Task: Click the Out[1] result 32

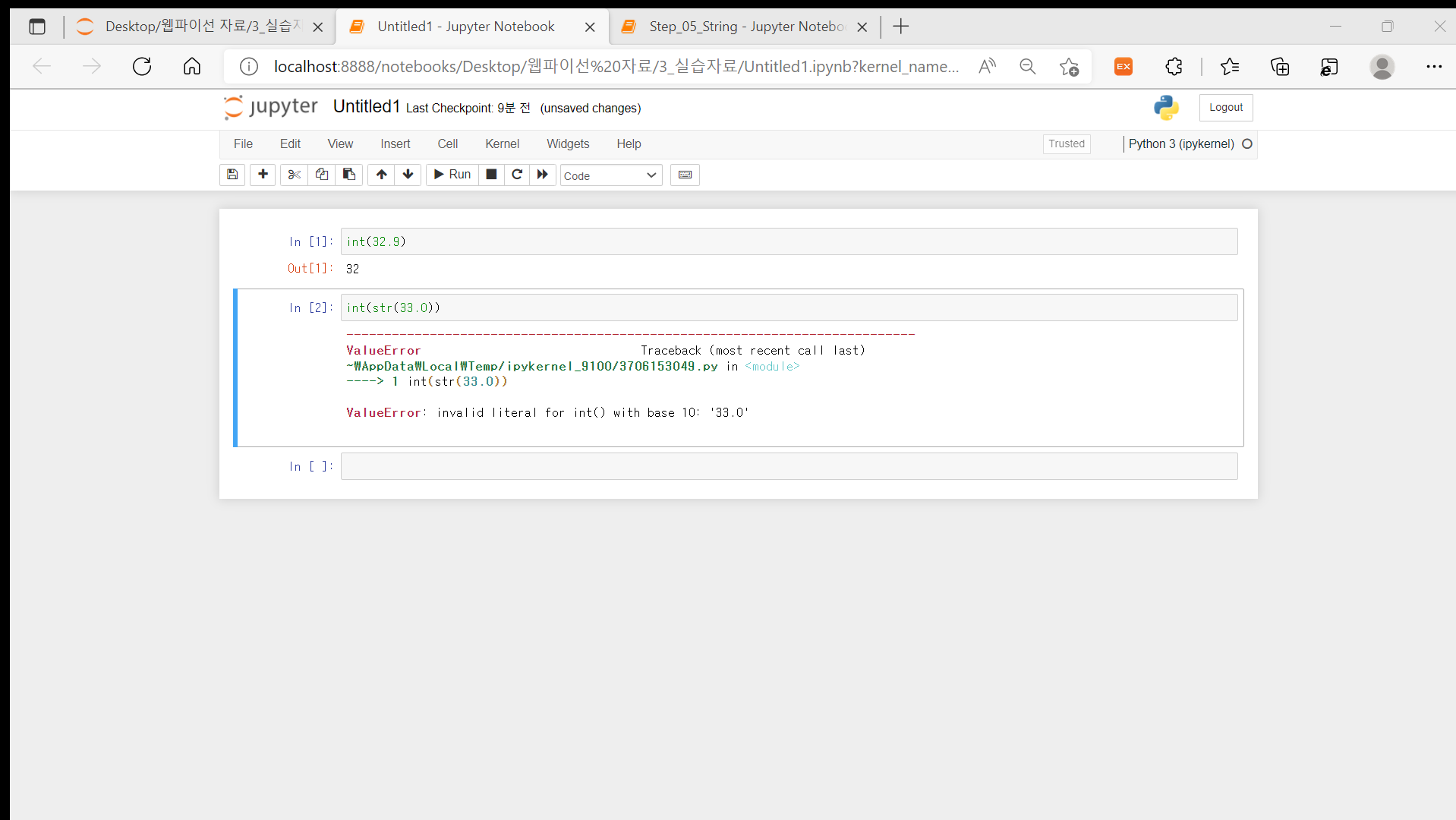Action: (x=352, y=269)
